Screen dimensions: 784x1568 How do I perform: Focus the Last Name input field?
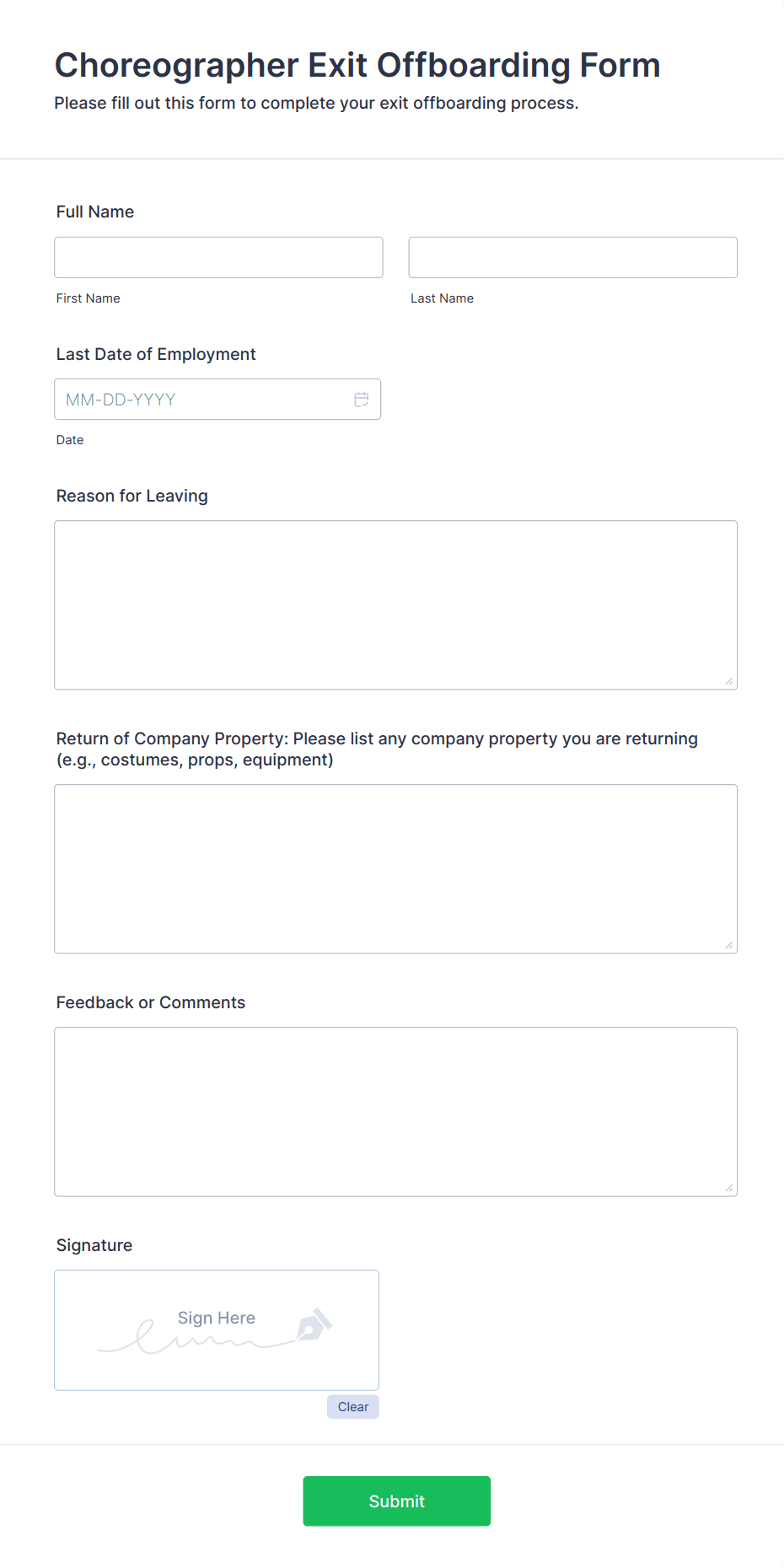click(573, 257)
